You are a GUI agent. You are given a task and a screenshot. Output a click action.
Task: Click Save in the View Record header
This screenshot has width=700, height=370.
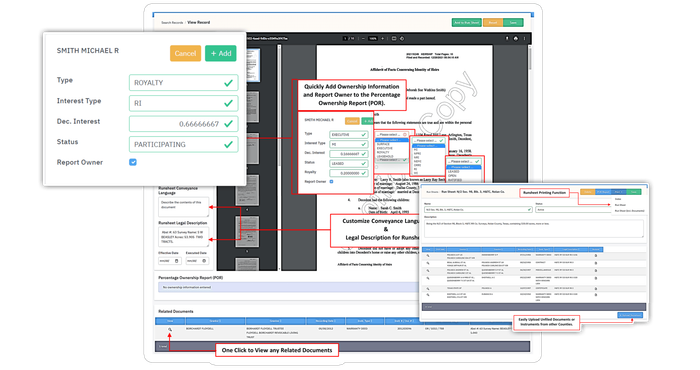pos(513,22)
